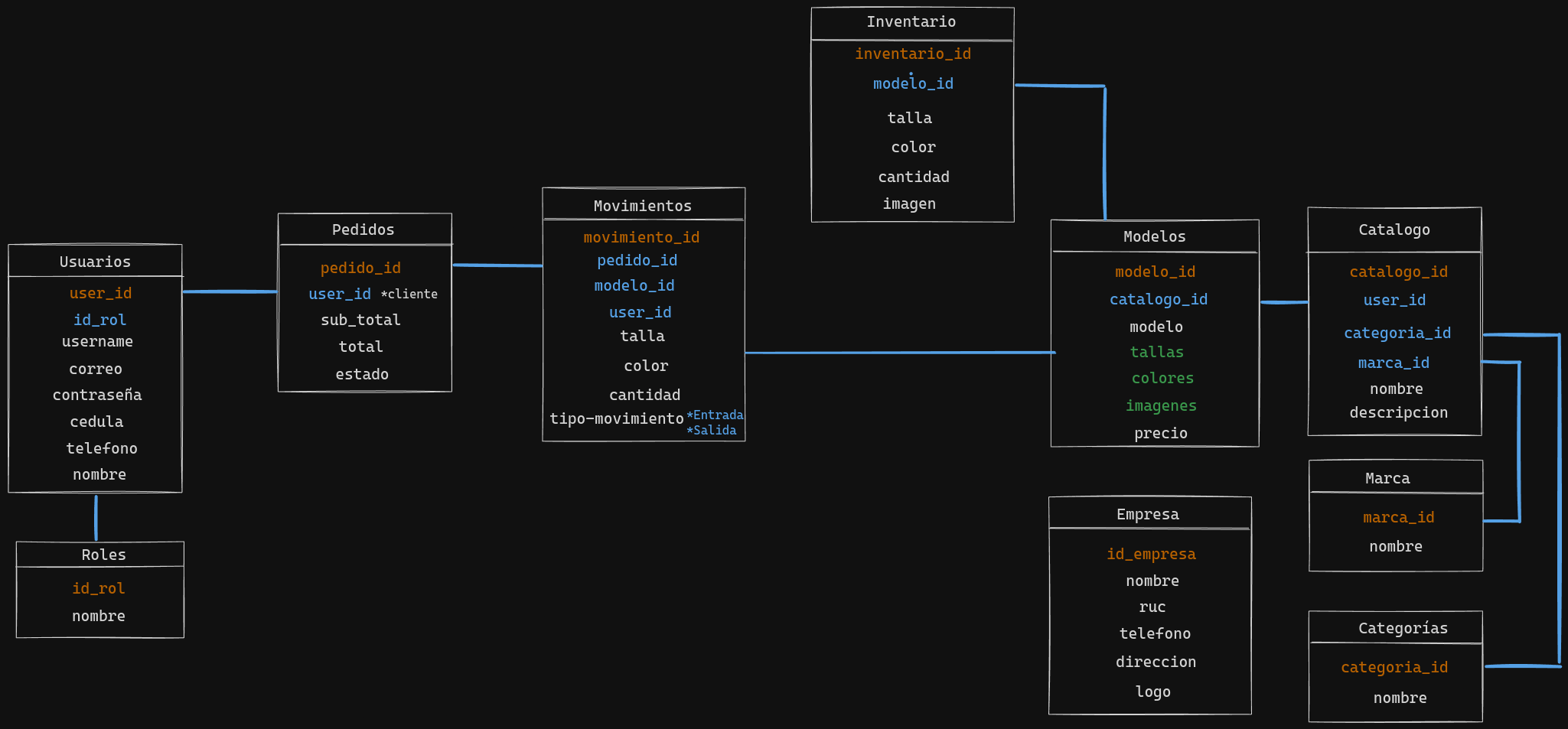Click the Movimientos table title
Viewport: 1568px width, 729px height.
tap(643, 206)
